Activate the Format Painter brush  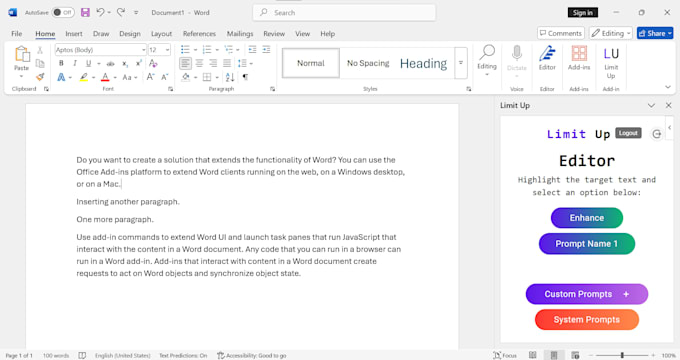(40, 77)
